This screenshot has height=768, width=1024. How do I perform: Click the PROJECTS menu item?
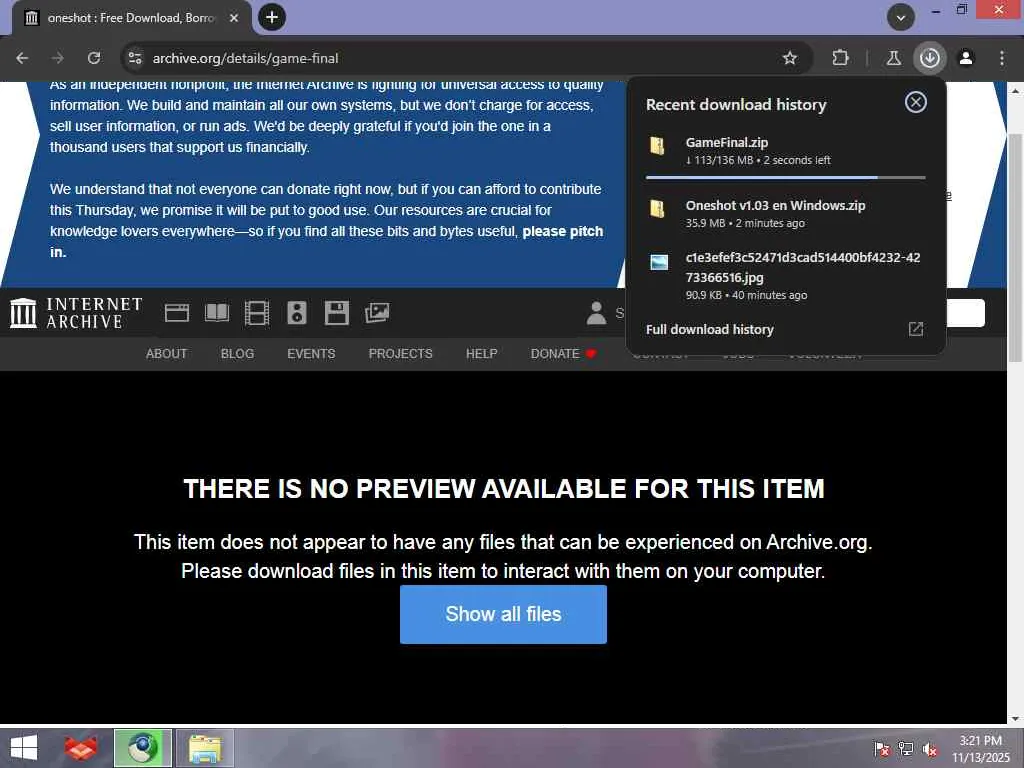click(400, 353)
